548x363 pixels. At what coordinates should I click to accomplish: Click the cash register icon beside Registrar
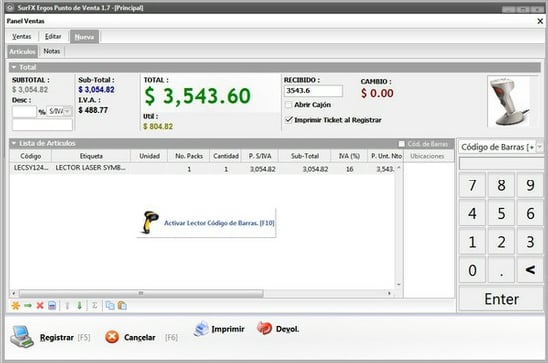click(x=22, y=336)
